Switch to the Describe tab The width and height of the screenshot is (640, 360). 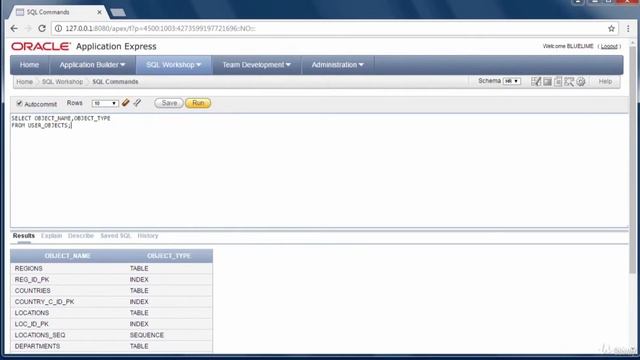coord(81,236)
